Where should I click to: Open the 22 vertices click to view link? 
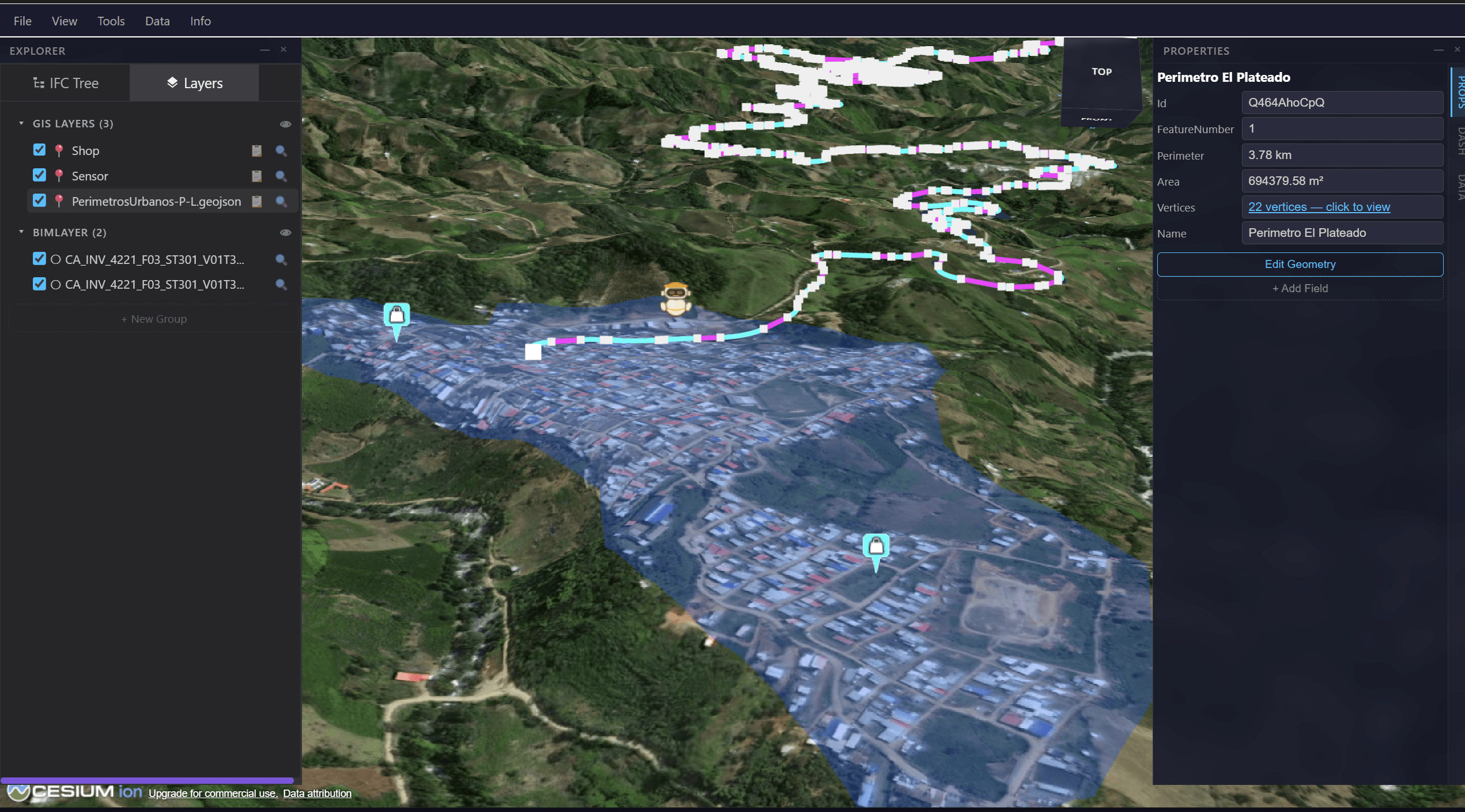click(1319, 207)
